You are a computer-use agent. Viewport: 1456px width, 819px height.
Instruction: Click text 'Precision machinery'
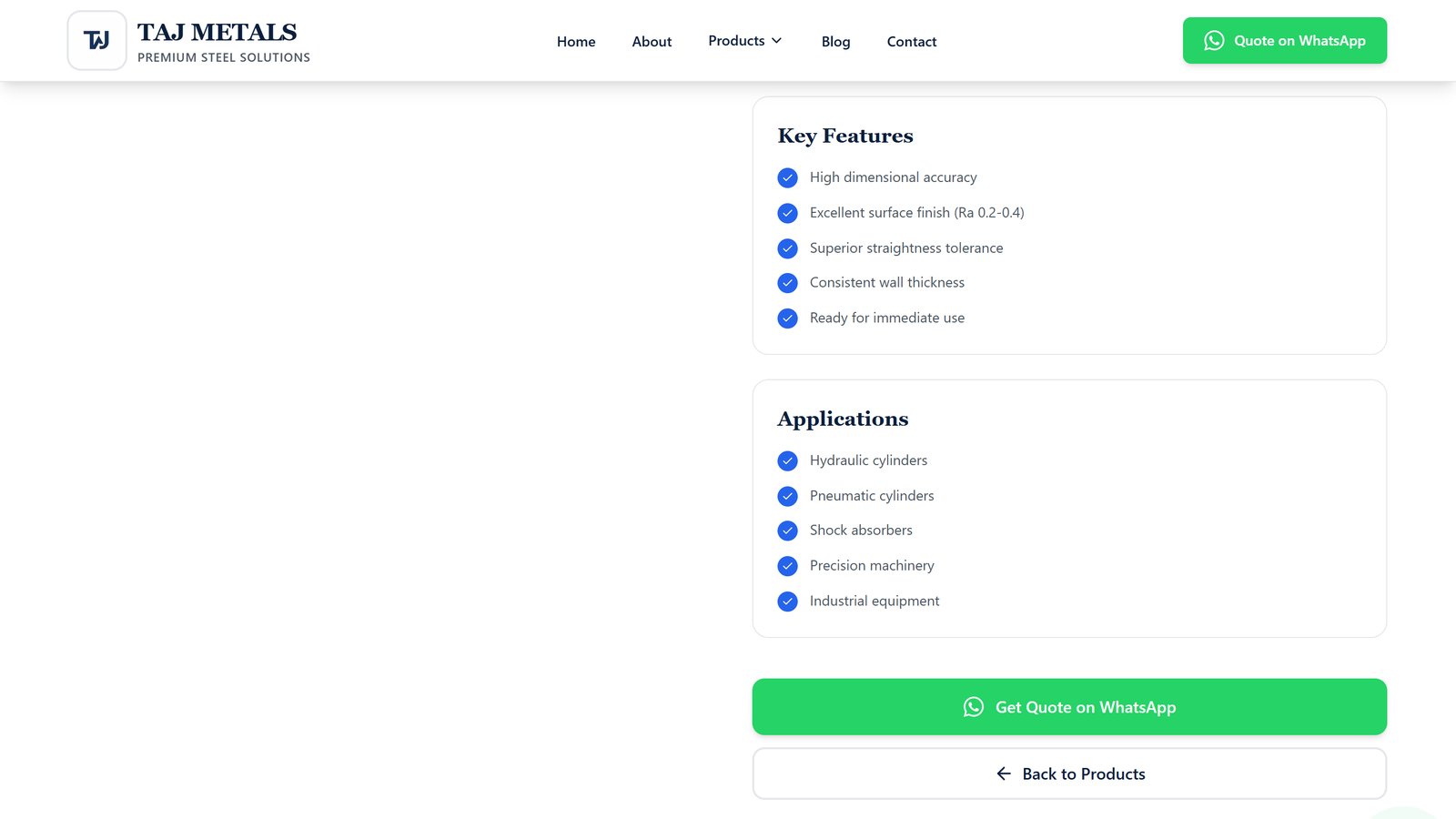point(872,566)
